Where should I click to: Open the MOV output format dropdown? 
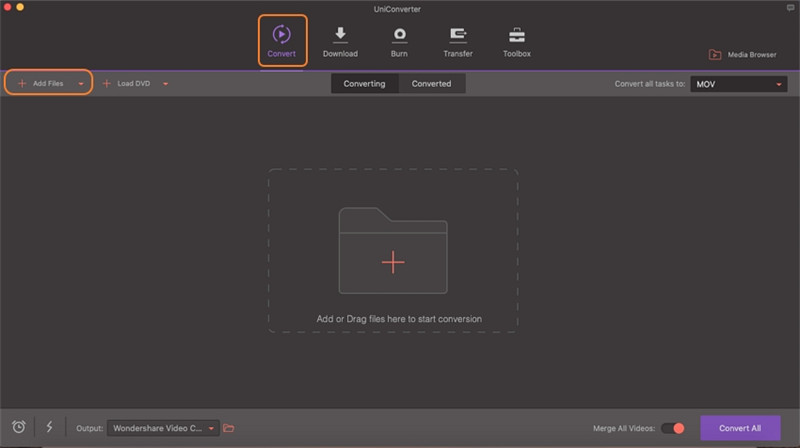738,84
